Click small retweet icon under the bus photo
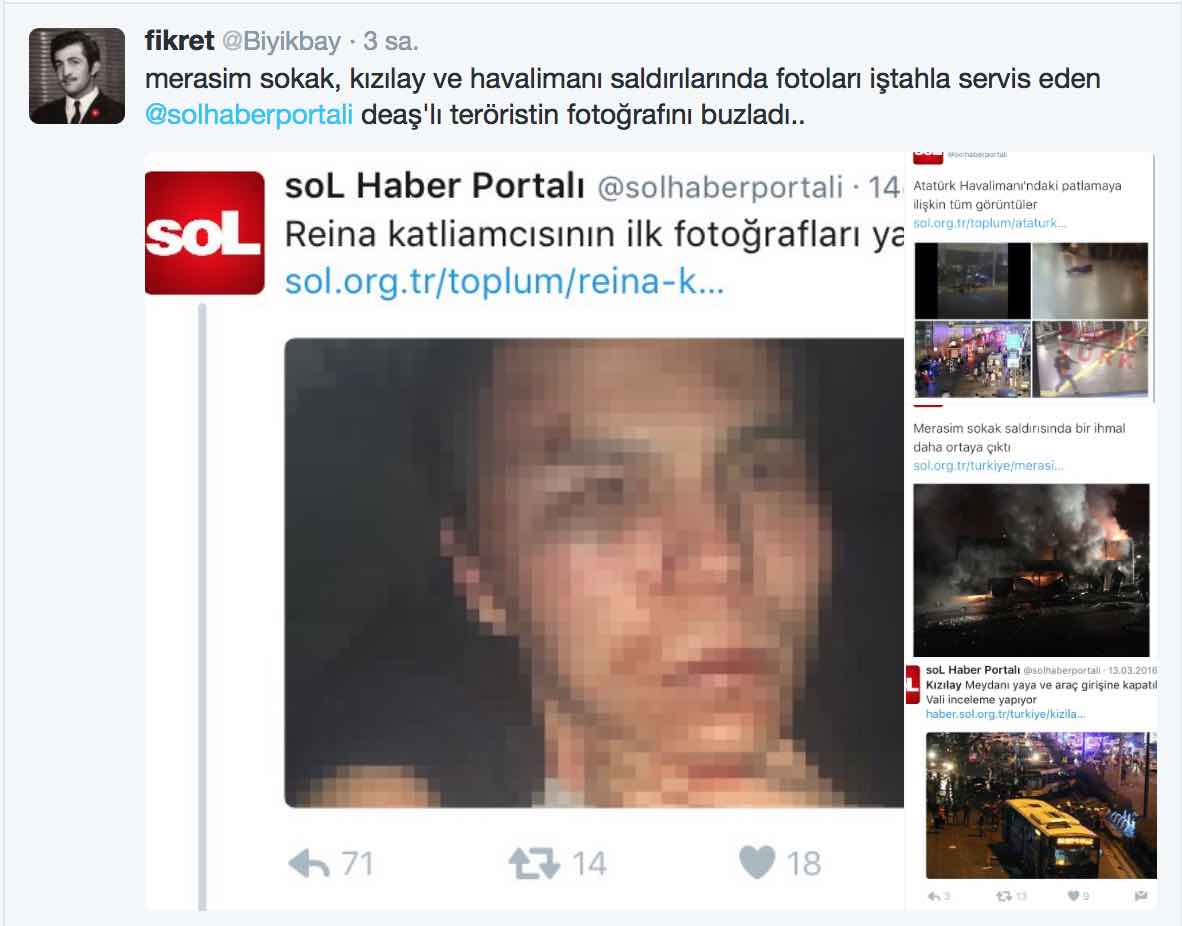Screen dimensions: 1182x926 pyautogui.click(x=1003, y=896)
